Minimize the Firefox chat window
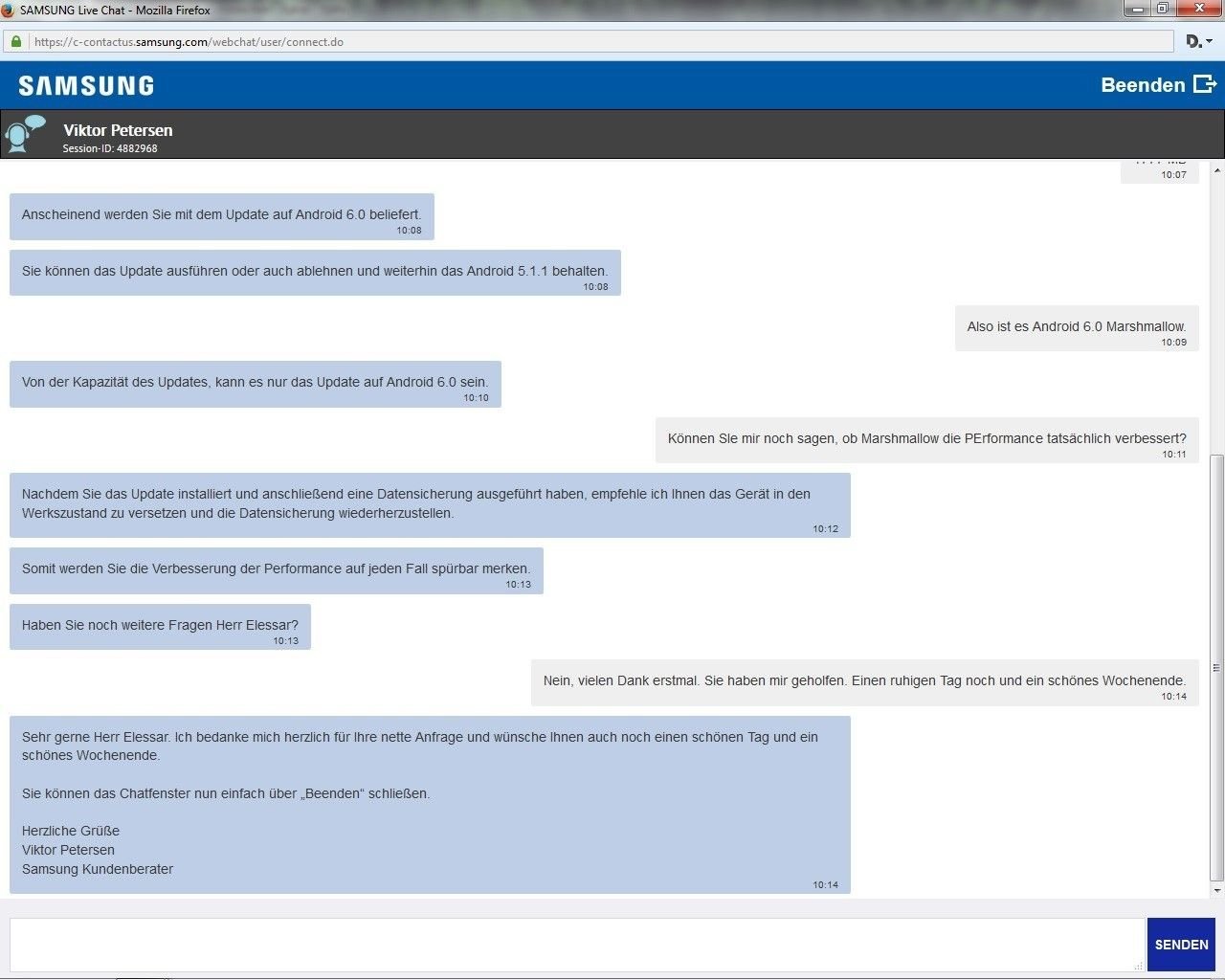This screenshot has height=980, width=1225. click(1137, 9)
